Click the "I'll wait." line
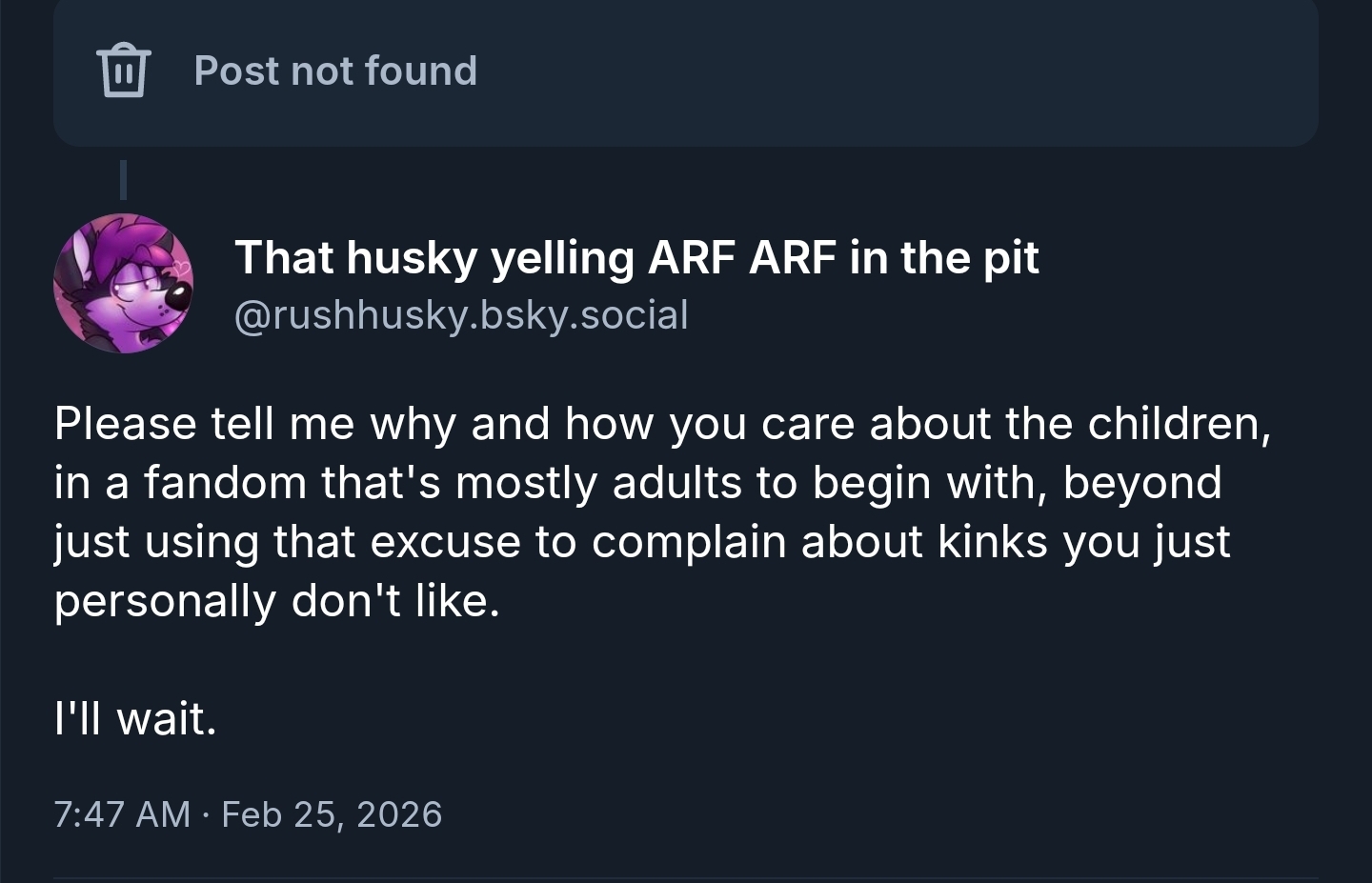The height and width of the screenshot is (883, 1372). tap(135, 718)
